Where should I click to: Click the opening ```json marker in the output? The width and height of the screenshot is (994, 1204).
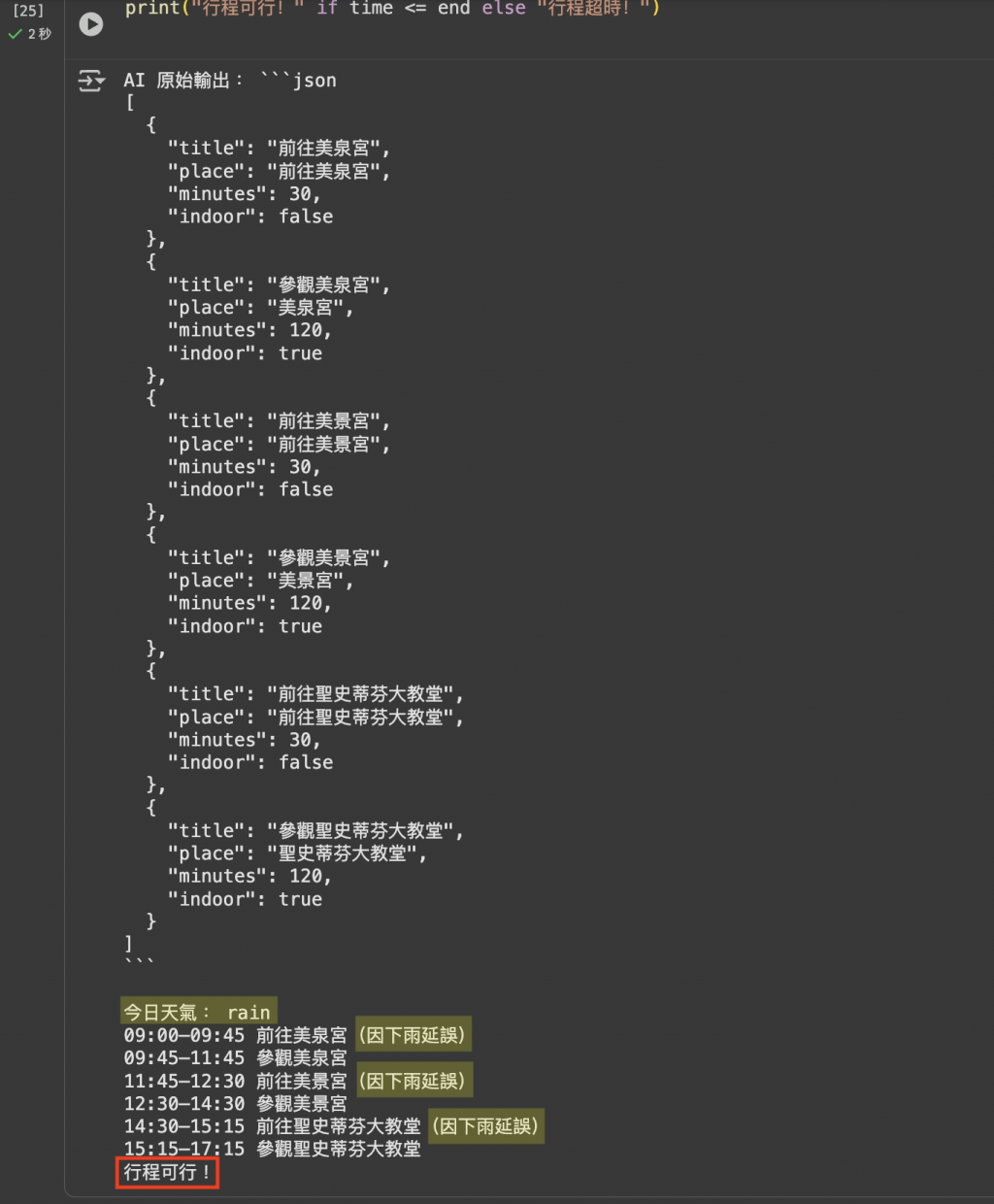[298, 81]
